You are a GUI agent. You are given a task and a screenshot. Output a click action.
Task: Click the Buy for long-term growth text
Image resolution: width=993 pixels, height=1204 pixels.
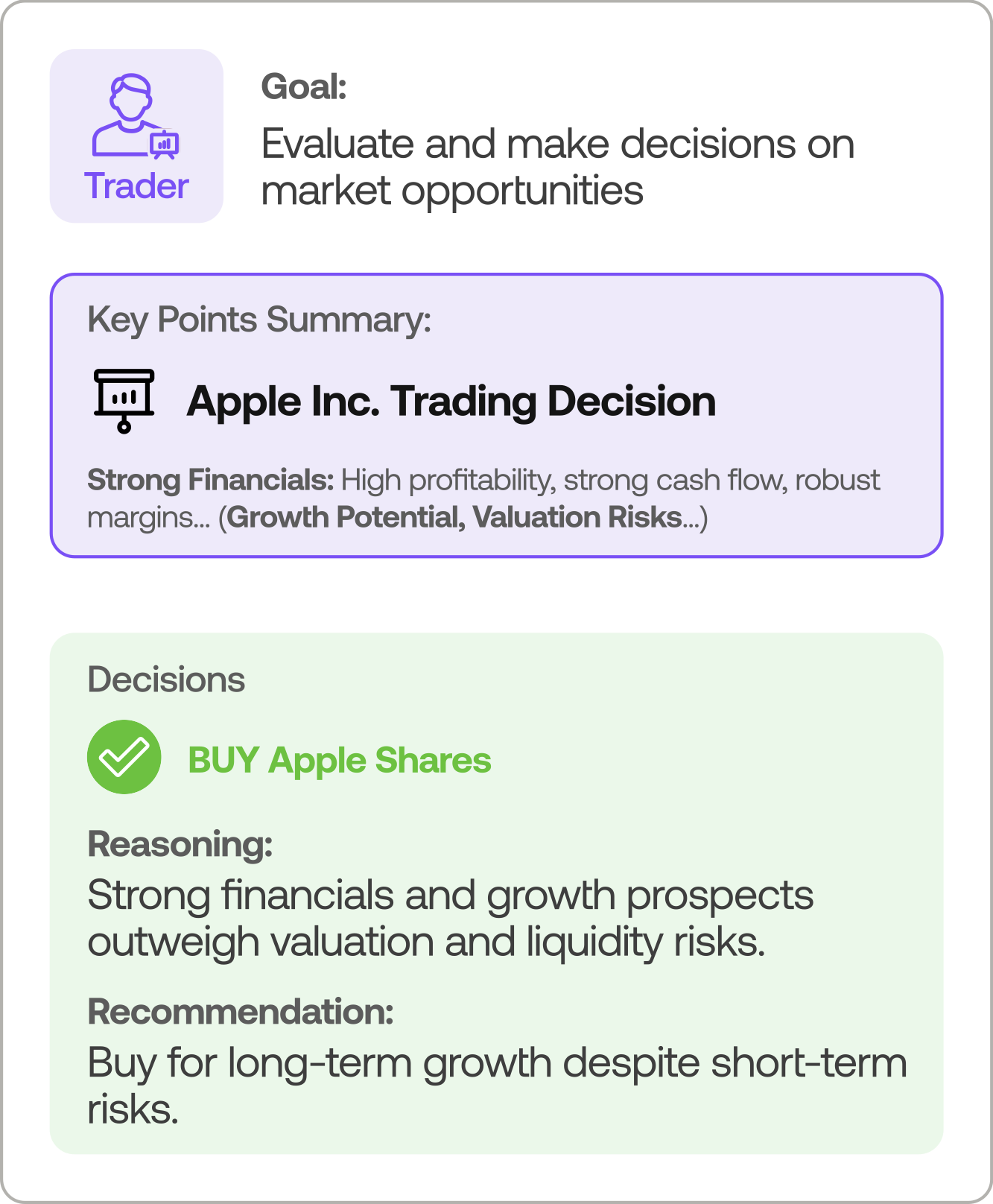click(497, 1063)
